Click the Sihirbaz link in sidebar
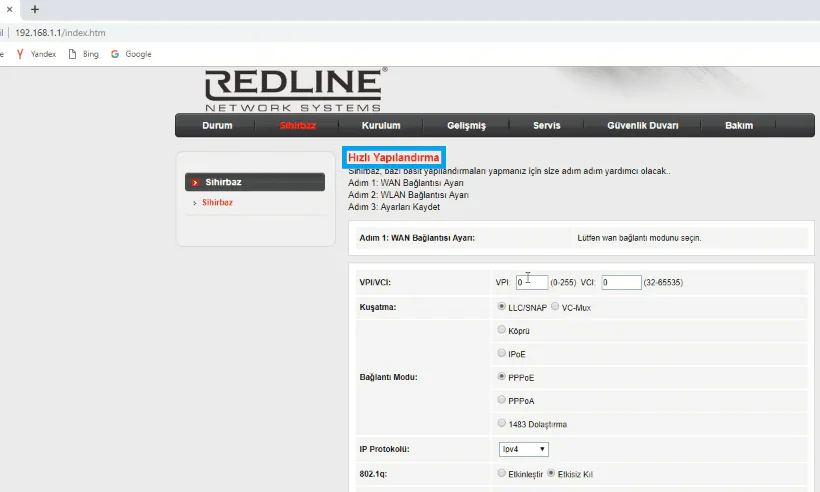820x492 pixels. point(217,202)
